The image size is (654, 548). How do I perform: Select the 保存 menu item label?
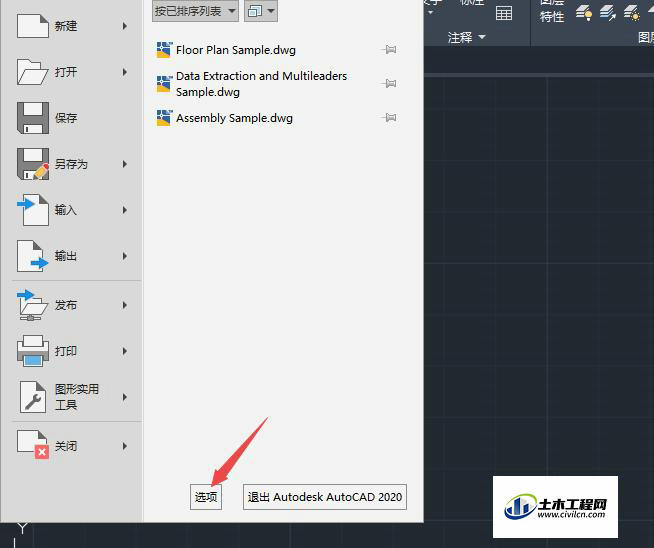[66, 118]
